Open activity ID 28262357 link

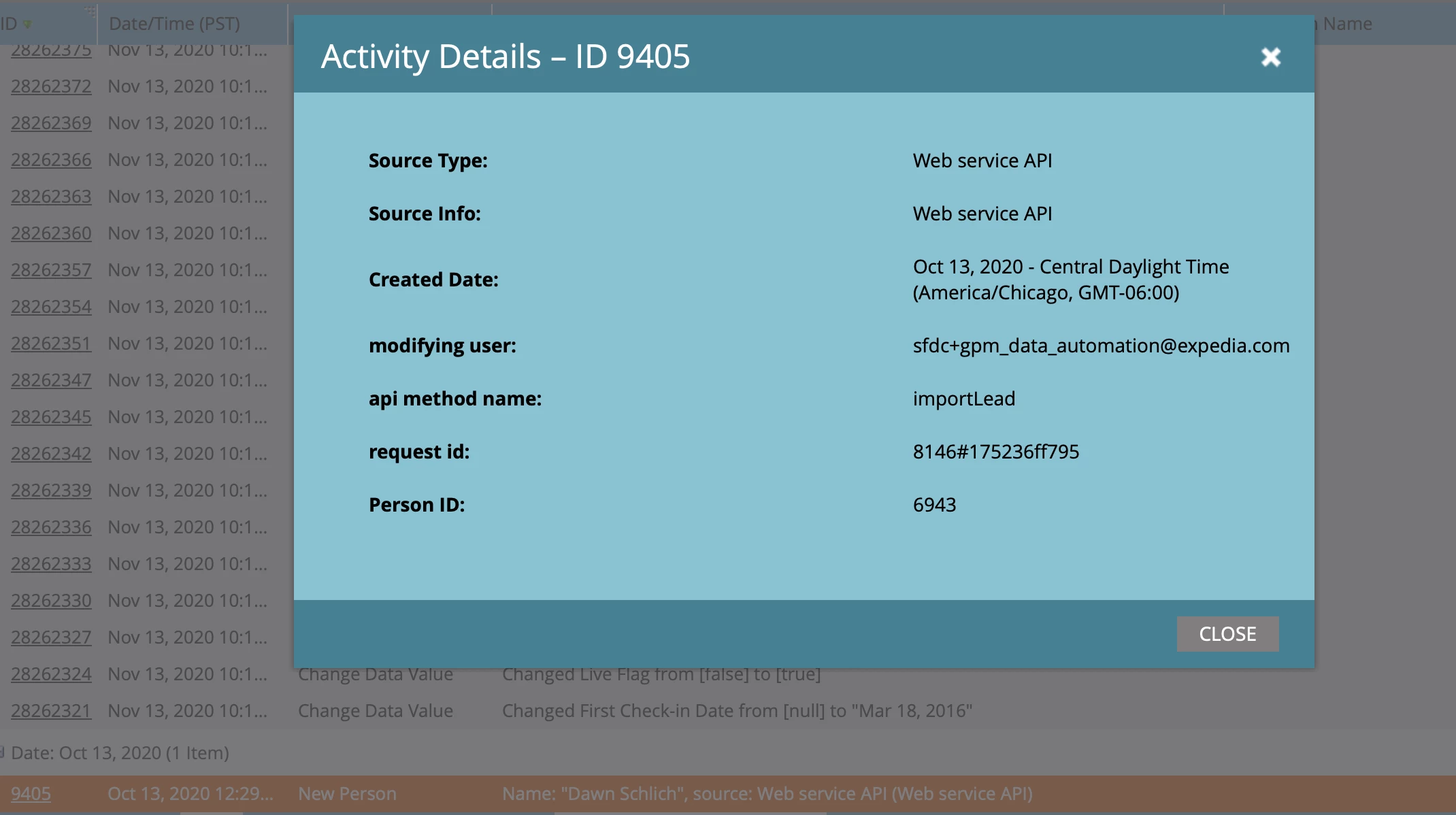click(51, 270)
